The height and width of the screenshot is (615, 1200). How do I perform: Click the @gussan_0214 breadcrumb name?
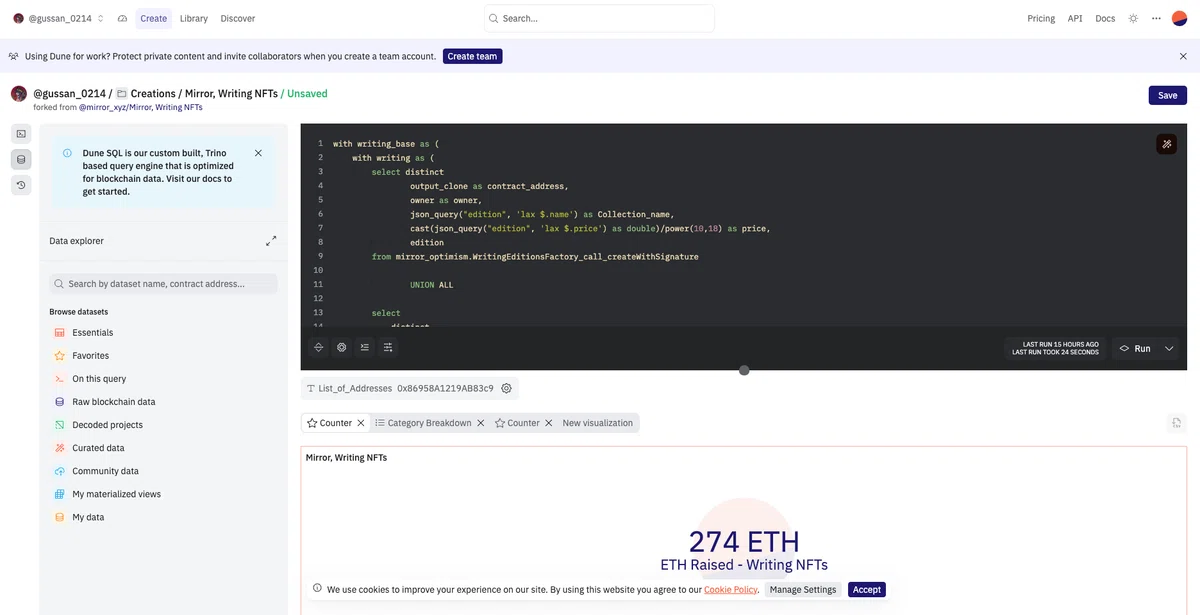69,93
